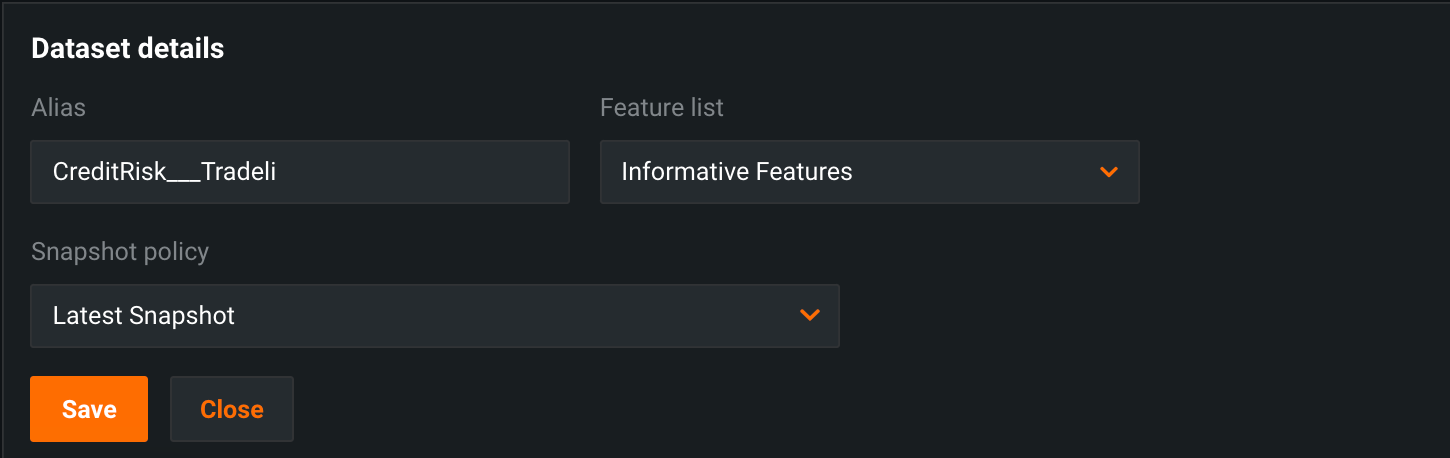Select the Latest Snapshot value text
1450x458 pixels.
tap(143, 316)
